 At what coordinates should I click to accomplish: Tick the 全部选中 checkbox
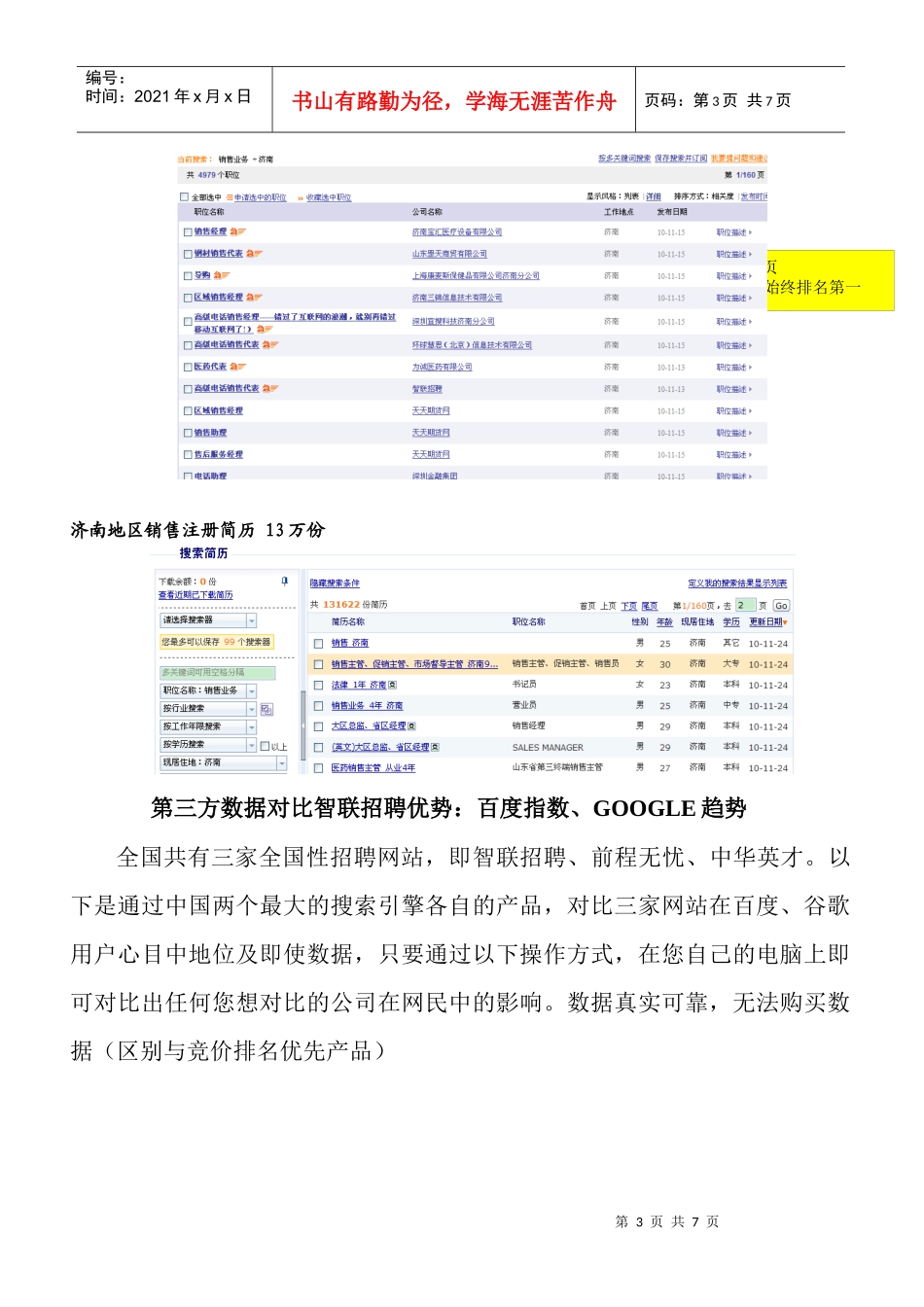(x=185, y=197)
